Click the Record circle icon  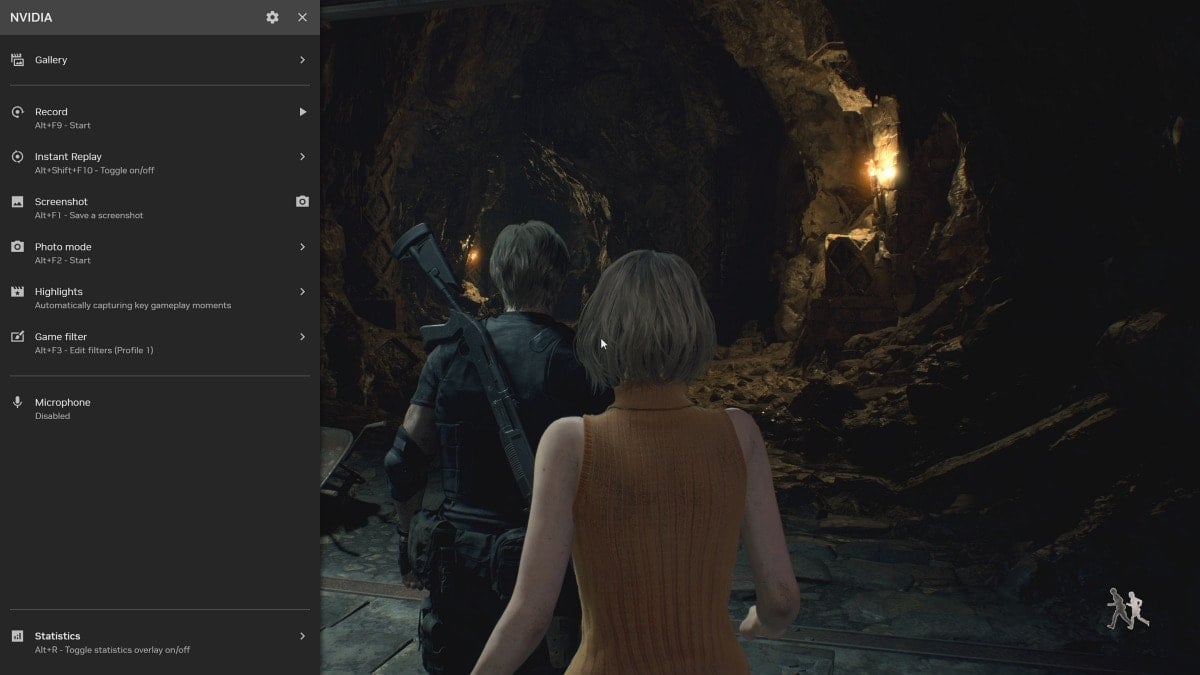click(x=17, y=112)
